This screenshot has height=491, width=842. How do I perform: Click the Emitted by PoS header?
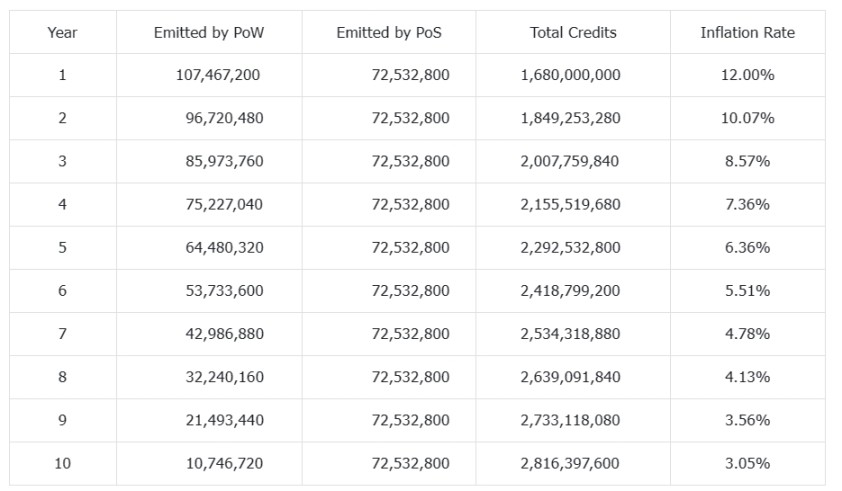click(389, 33)
